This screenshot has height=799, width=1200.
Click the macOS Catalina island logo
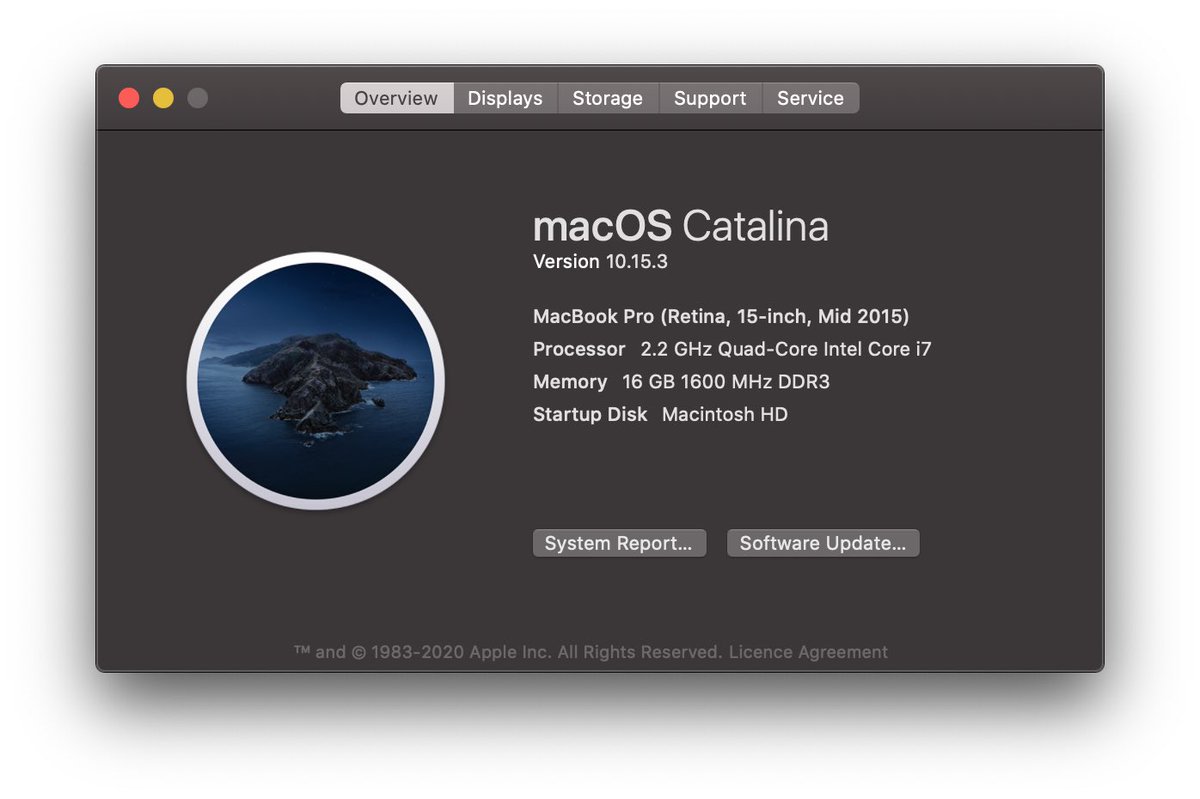tap(316, 381)
